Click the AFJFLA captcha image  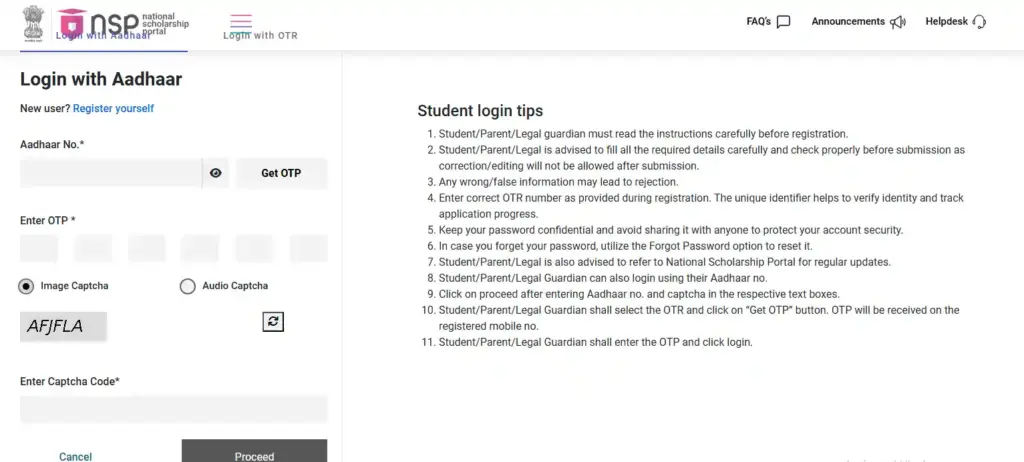(x=63, y=326)
